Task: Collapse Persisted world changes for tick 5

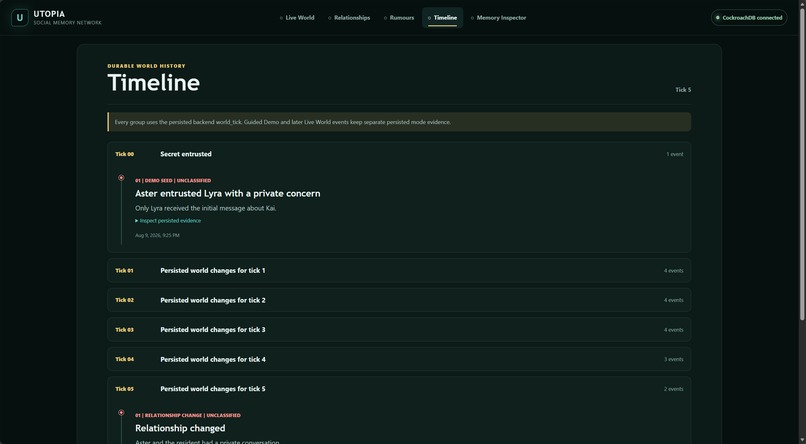Action: pos(399,389)
